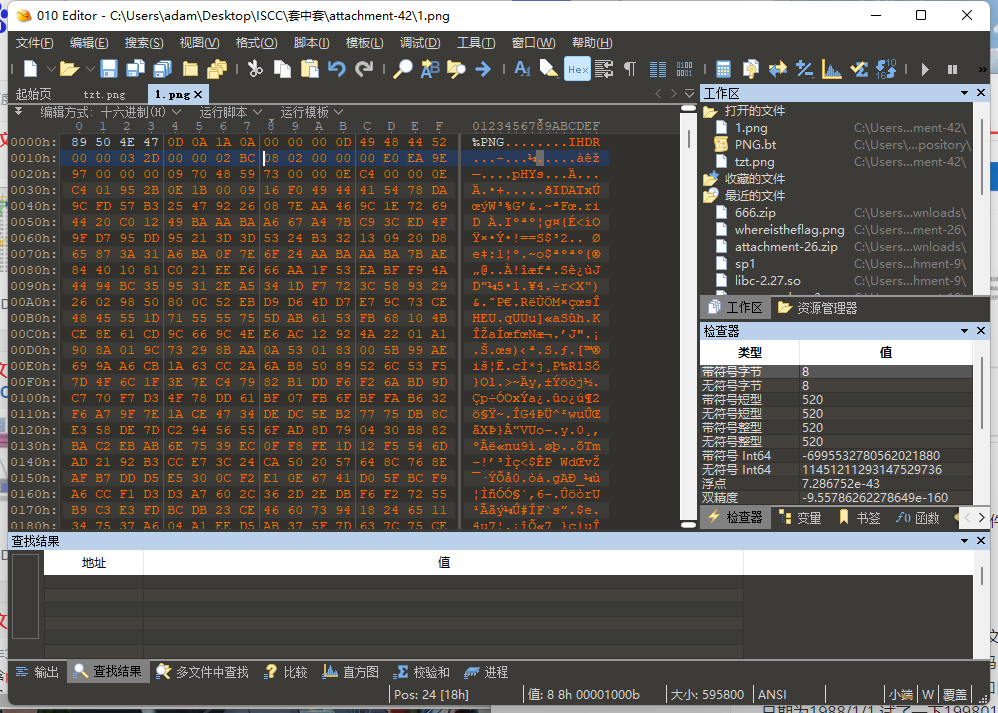Click the Paste clipboard icon
The image size is (998, 713).
[x=309, y=69]
